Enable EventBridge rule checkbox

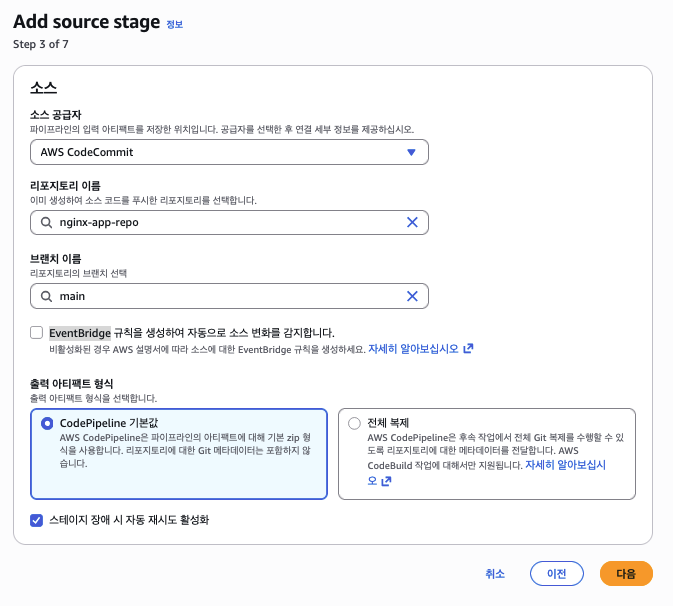(37, 332)
